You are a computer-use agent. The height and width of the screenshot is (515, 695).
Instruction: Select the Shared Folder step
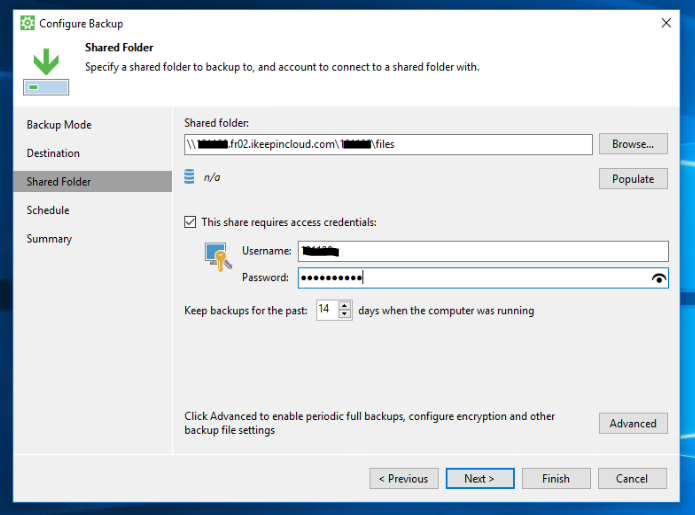[93, 182]
